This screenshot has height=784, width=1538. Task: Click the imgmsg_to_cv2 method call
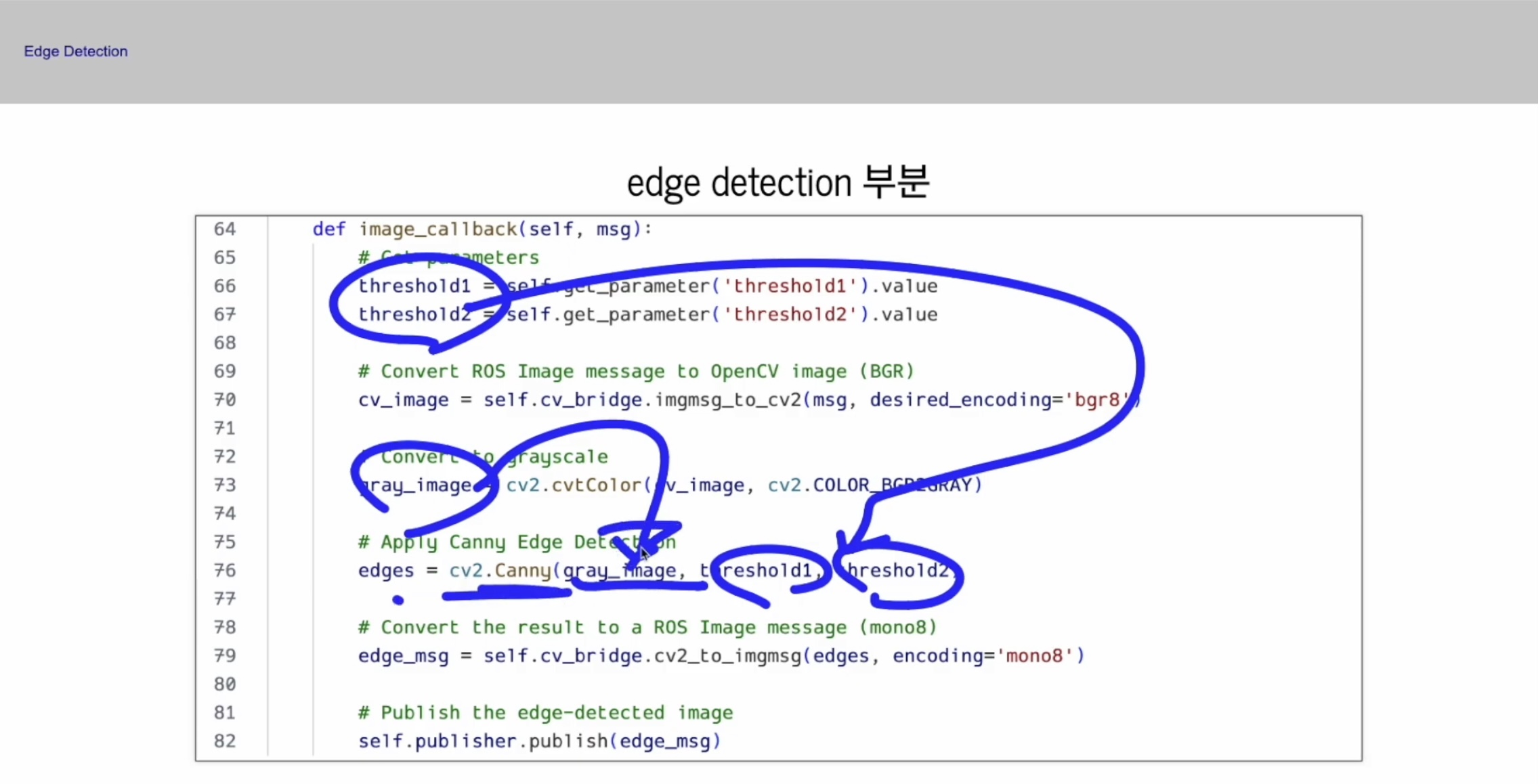click(727, 400)
